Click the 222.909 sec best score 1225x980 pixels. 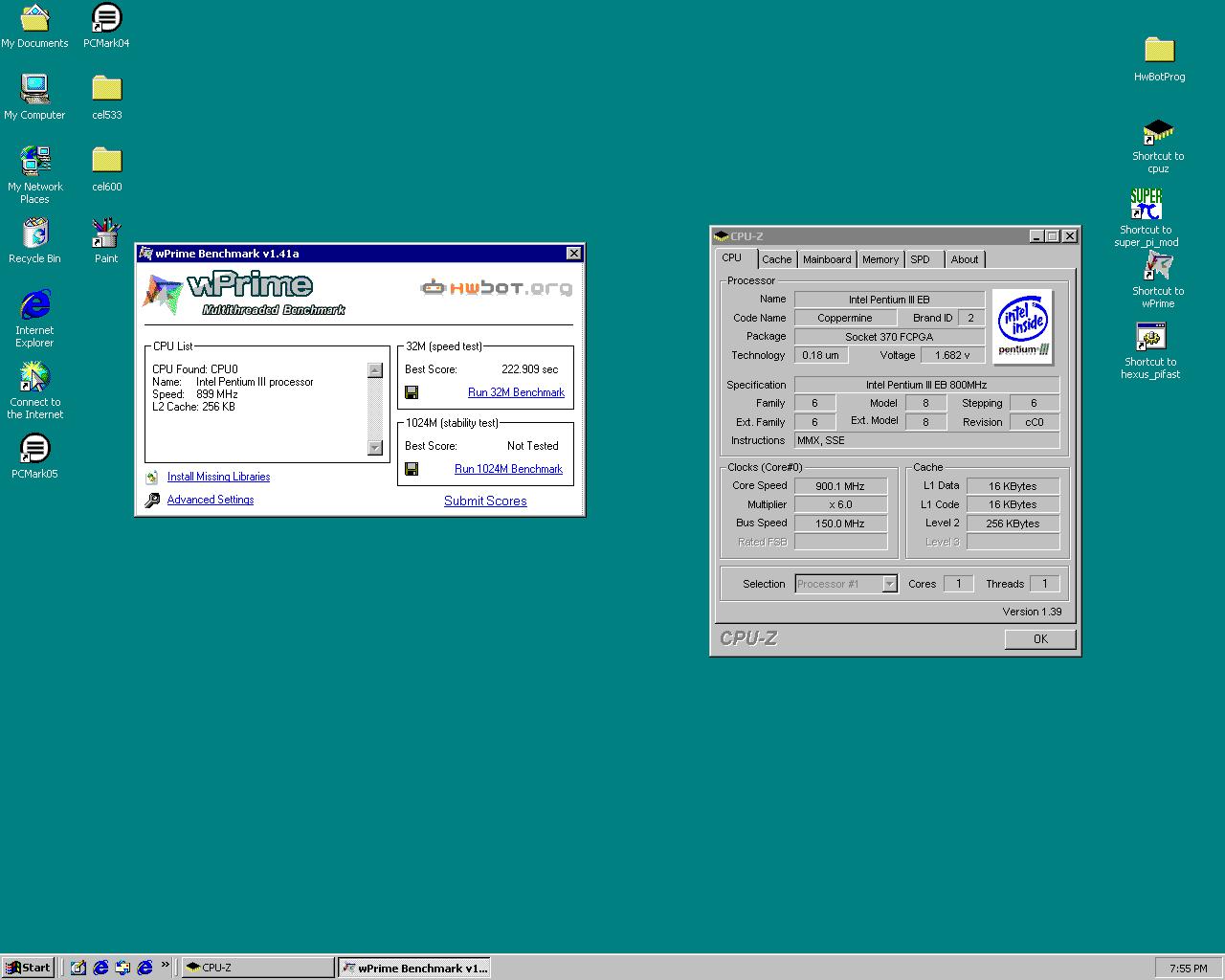click(x=529, y=369)
